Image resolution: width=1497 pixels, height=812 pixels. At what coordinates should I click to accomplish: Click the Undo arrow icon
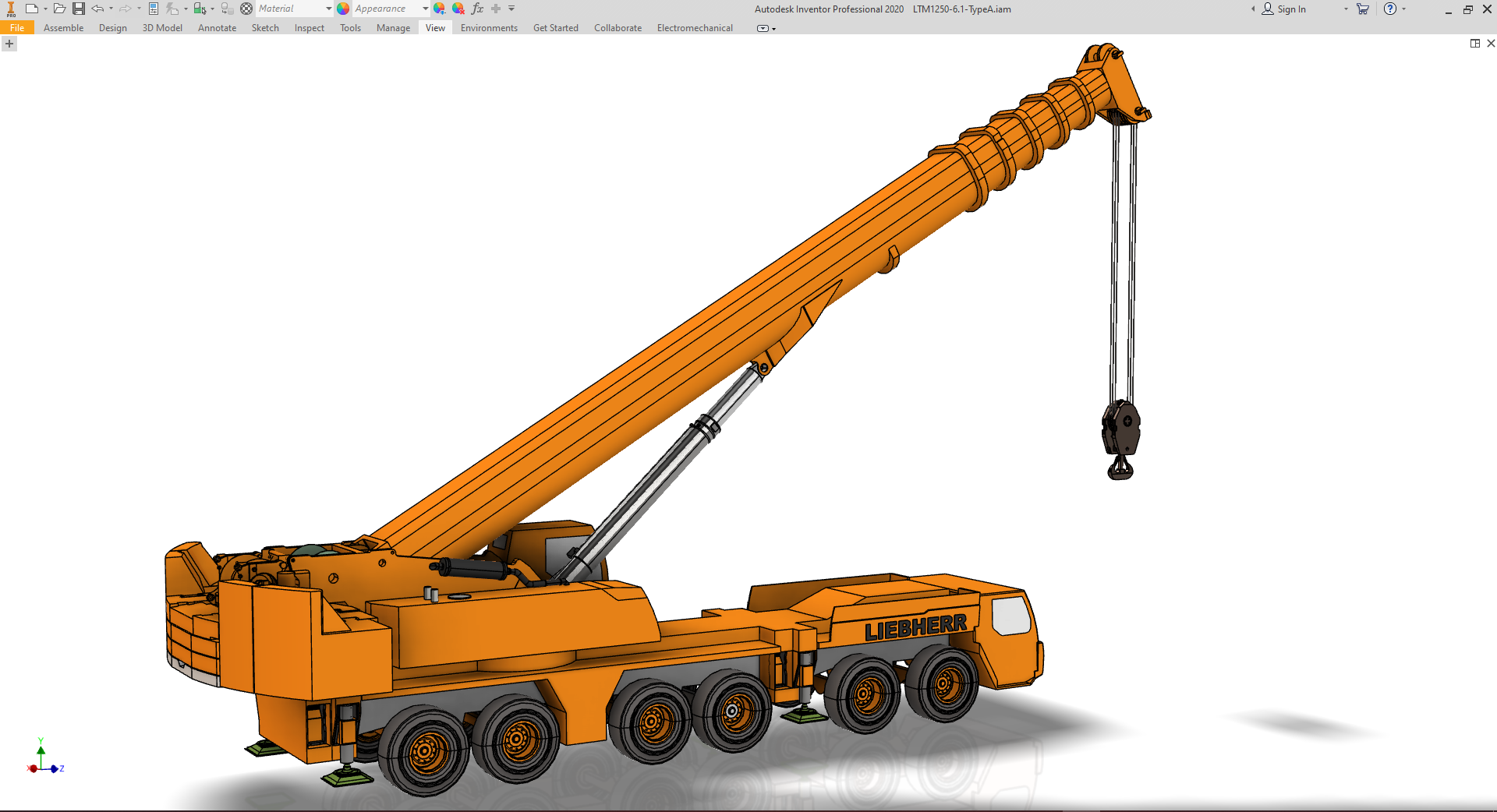(97, 9)
